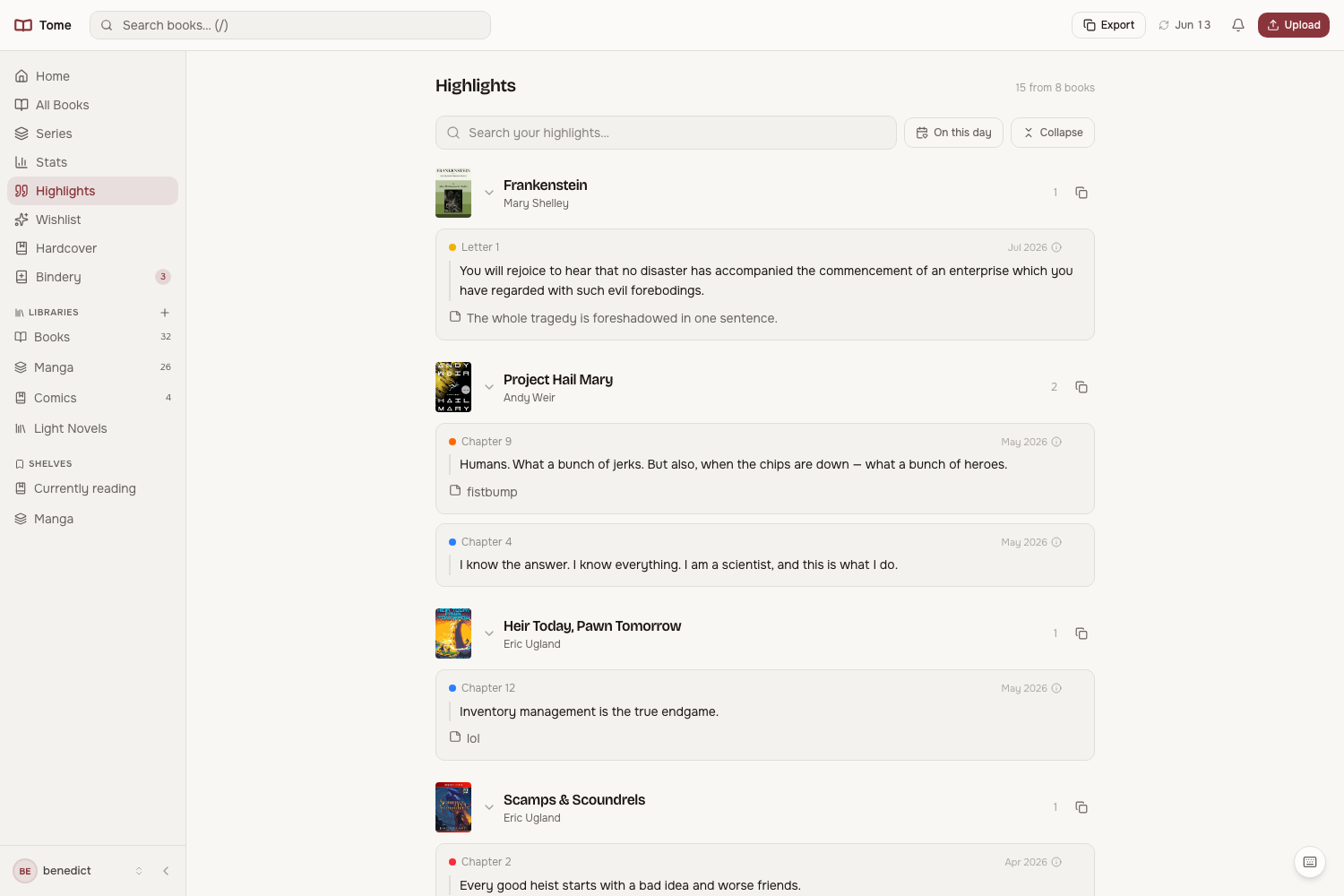Click info icon on Chapter 9 highlight
This screenshot has width=1344, height=896.
[1056, 442]
